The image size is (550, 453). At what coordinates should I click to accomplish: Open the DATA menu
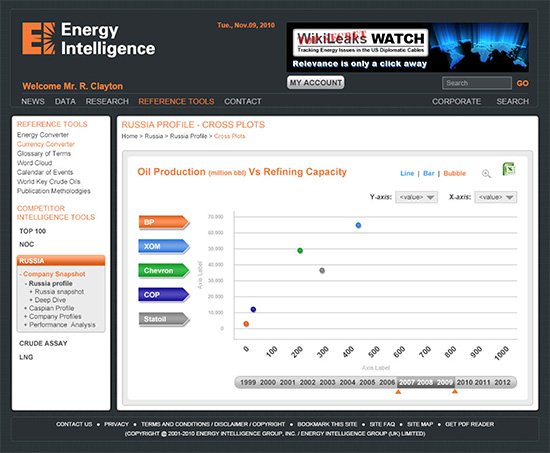click(x=65, y=101)
